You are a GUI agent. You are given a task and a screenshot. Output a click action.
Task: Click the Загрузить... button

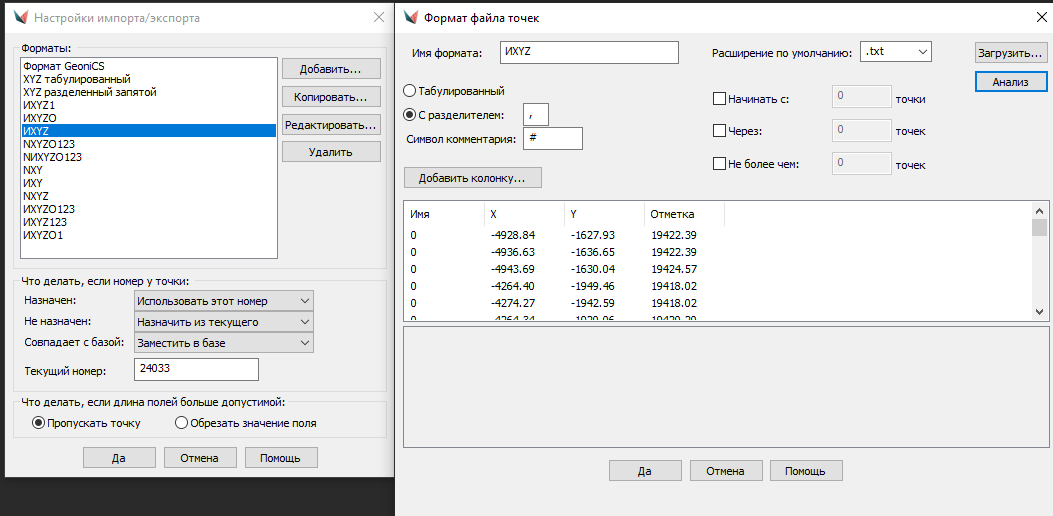1011,52
